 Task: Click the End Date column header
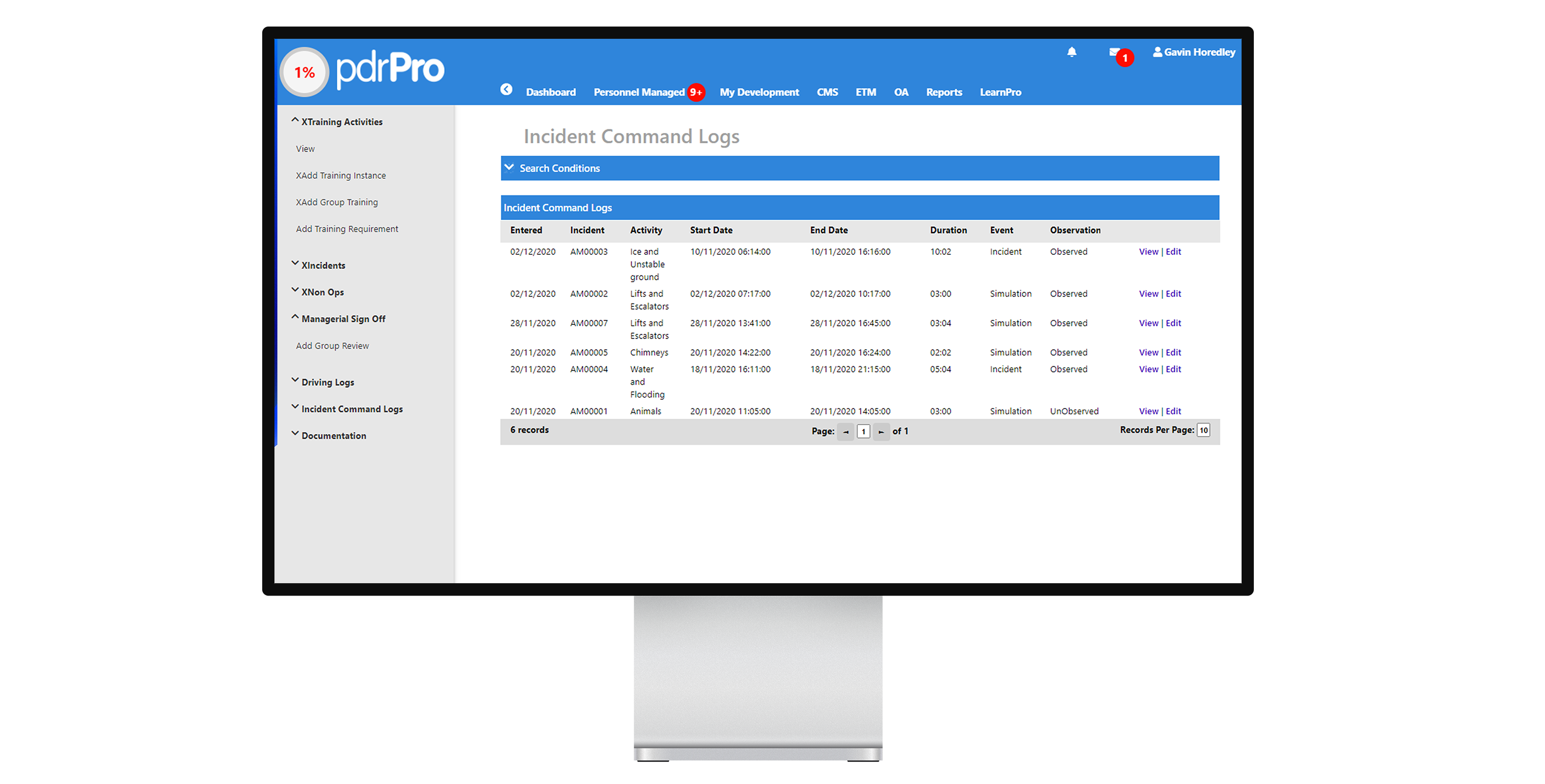coord(828,230)
